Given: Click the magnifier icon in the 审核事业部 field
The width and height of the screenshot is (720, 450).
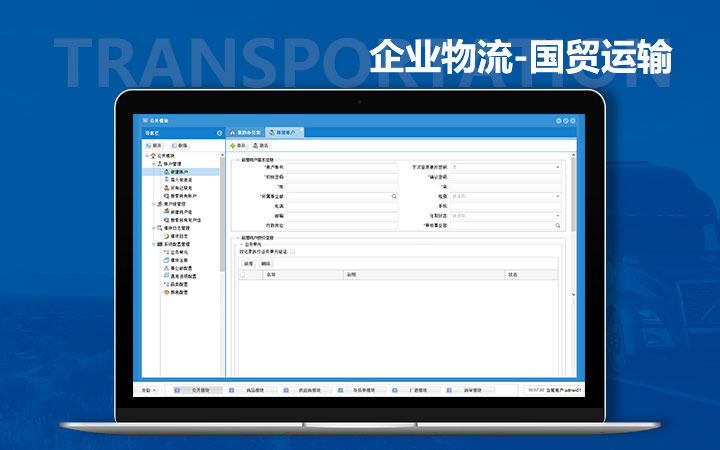Looking at the screenshot, I should tap(558, 225).
